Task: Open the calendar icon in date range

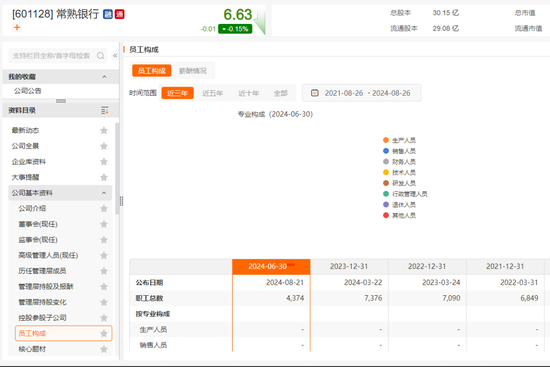Action: (315, 93)
